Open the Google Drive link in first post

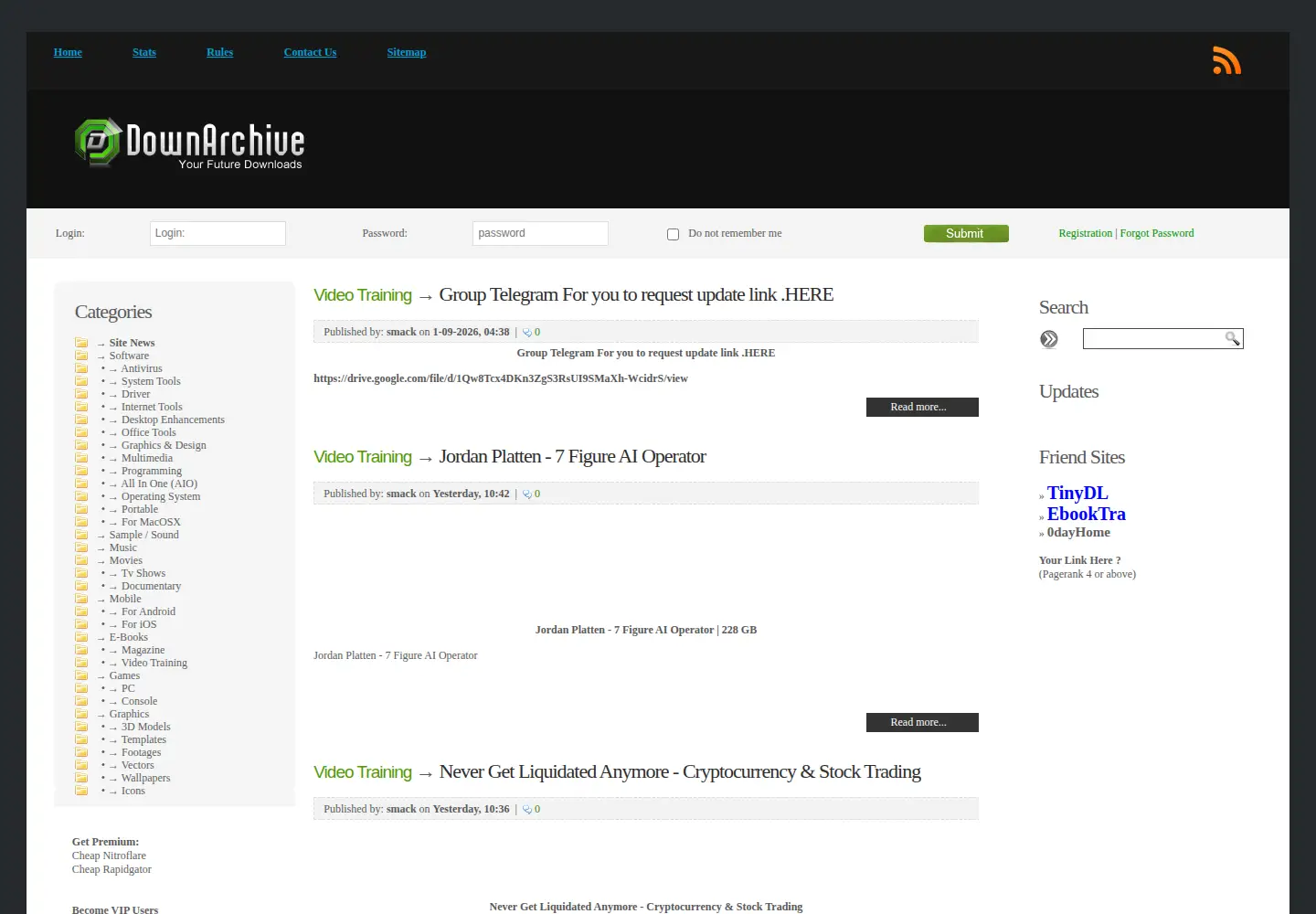pyautogui.click(x=501, y=378)
